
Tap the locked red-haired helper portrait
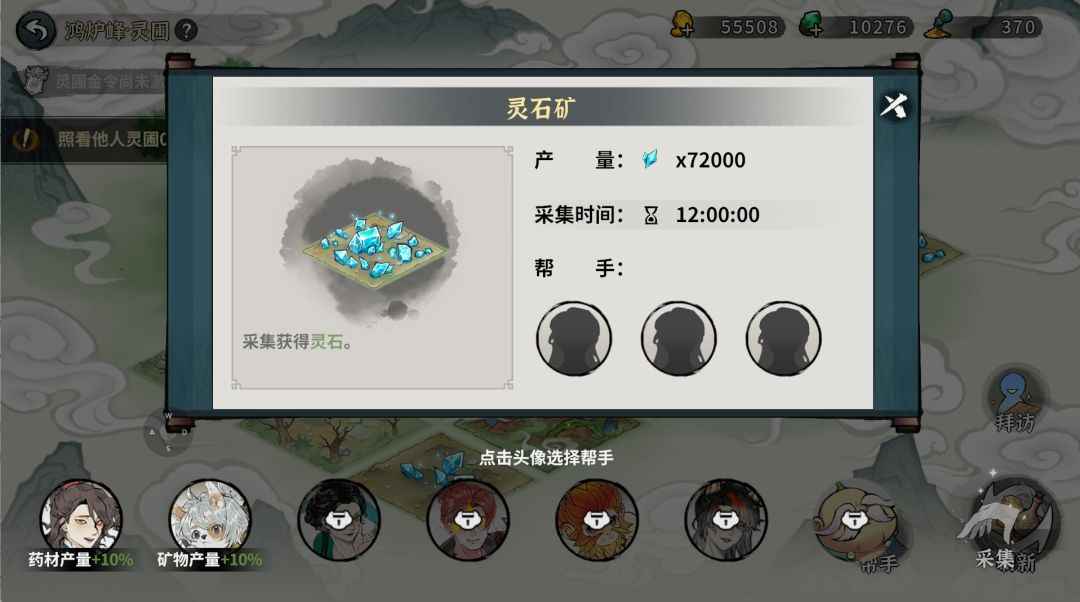(x=468, y=520)
